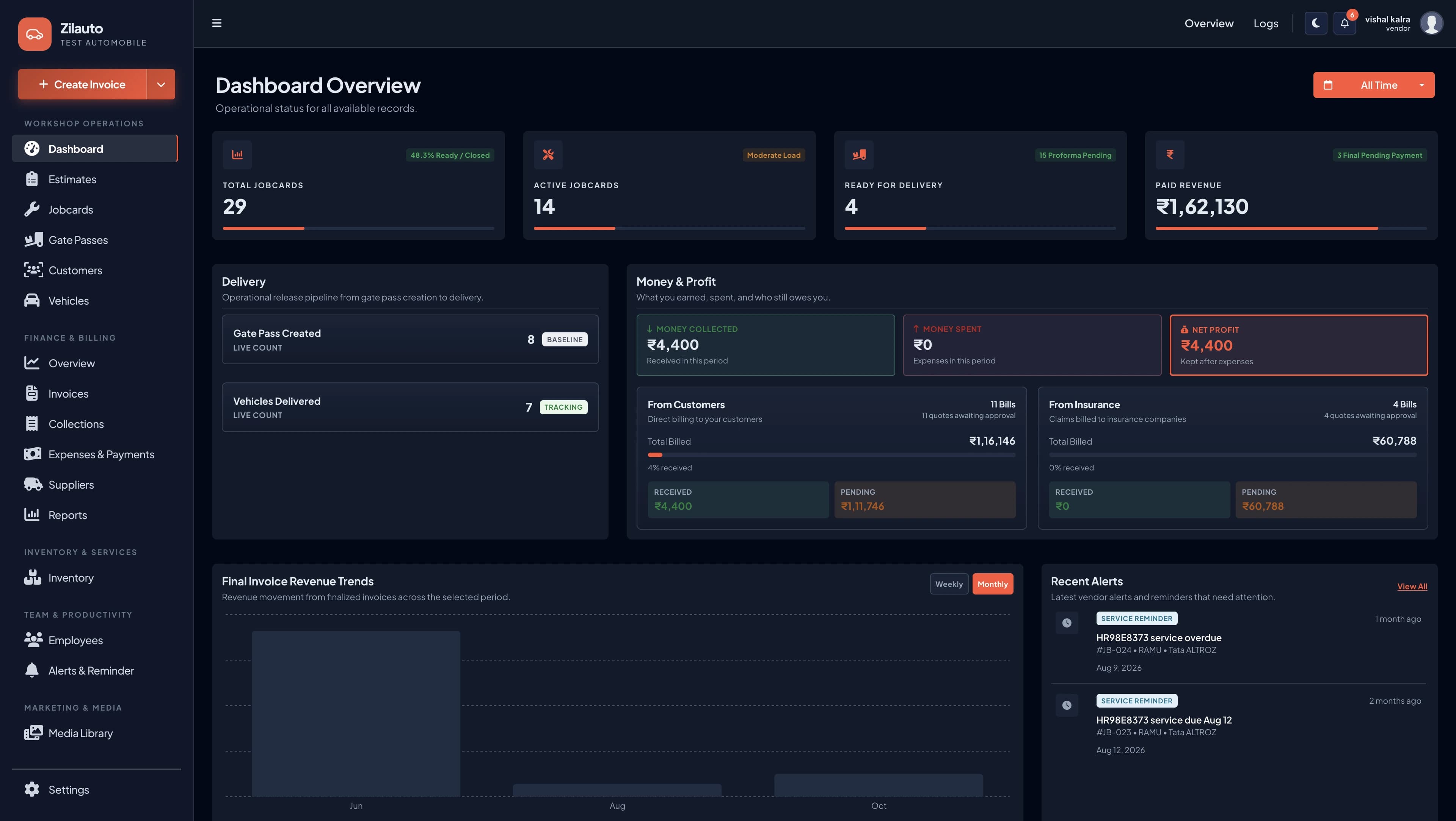Click '15 Proforma Pending' badge
This screenshot has width=1456, height=821.
point(1075,155)
